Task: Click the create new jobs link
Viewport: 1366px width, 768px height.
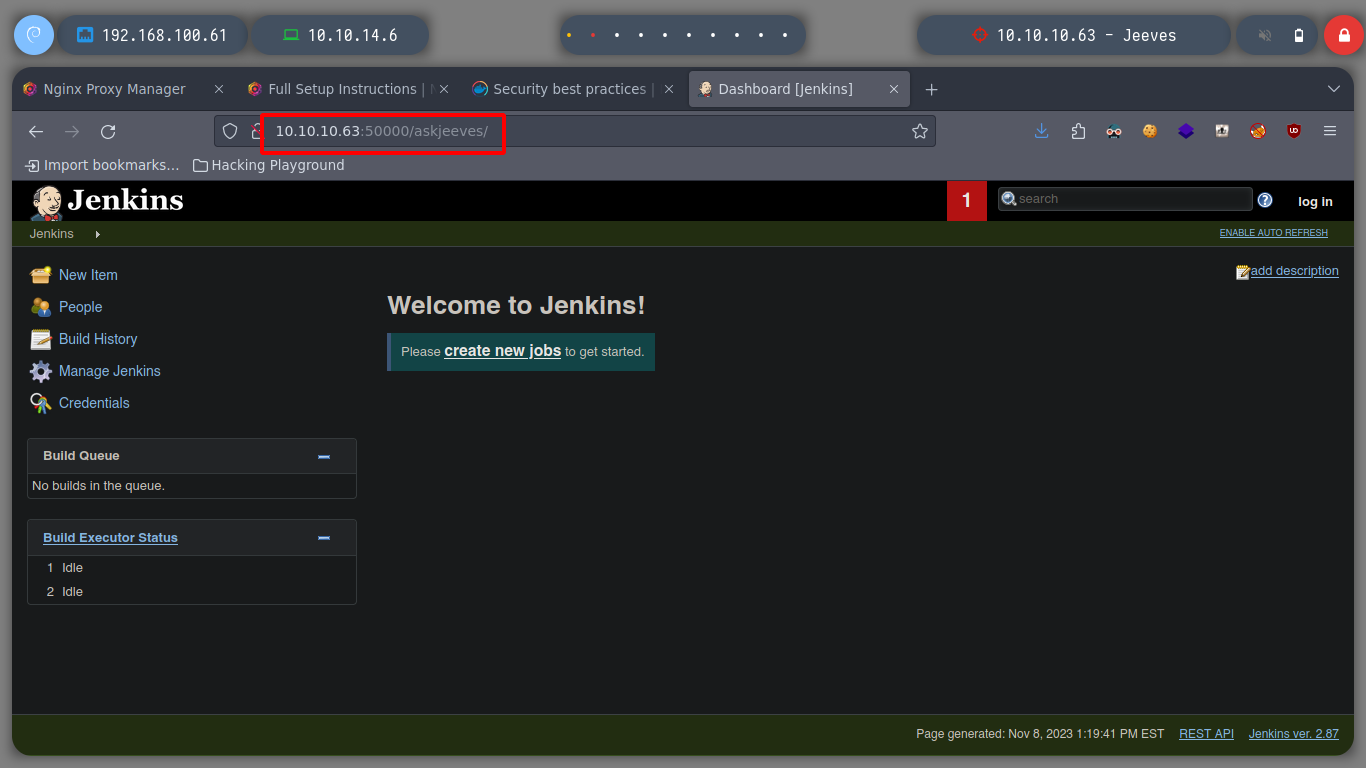Action: (503, 351)
